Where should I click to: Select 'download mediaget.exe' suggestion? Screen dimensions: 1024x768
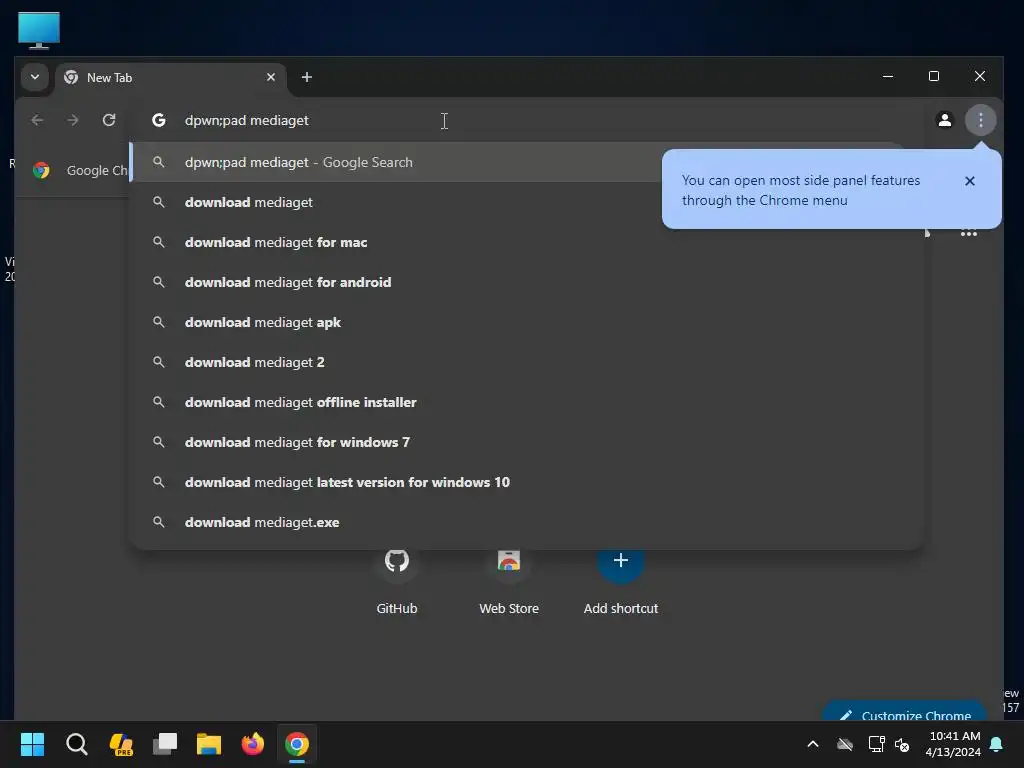(526, 522)
